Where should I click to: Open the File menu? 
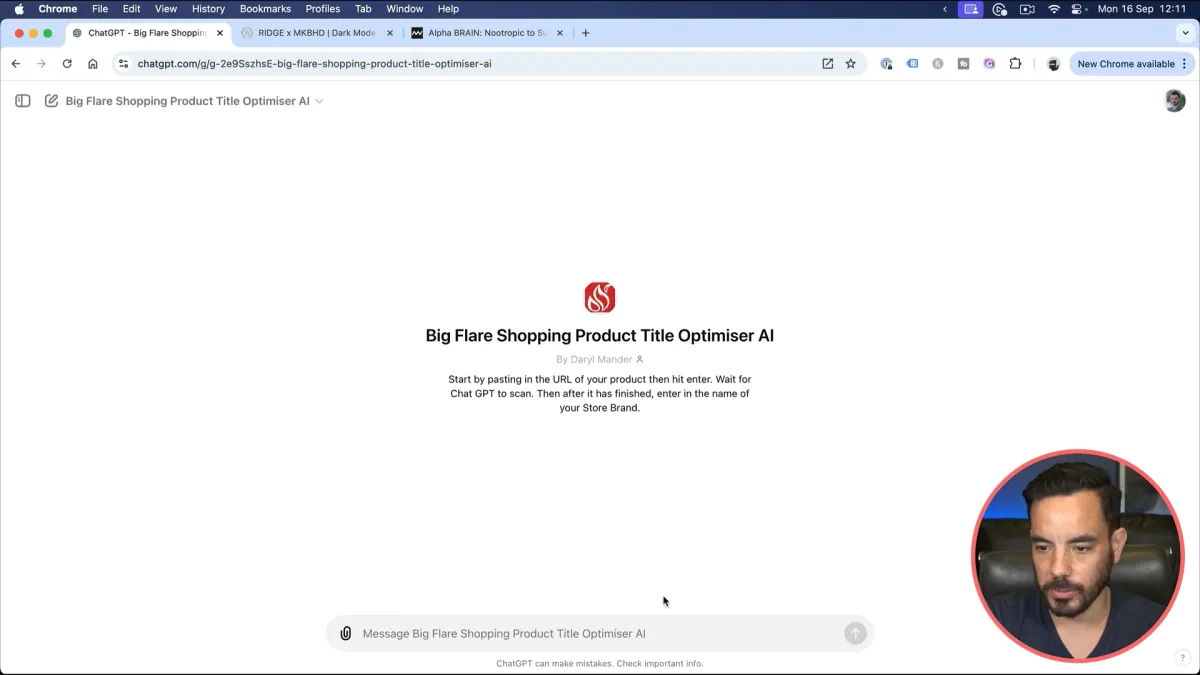100,9
